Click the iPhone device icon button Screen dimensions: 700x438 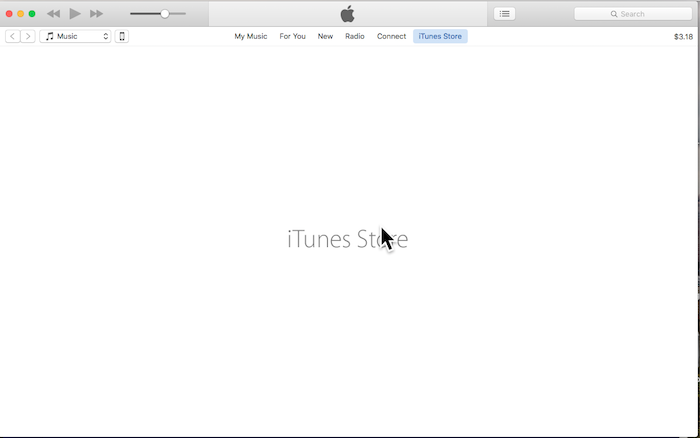click(122, 36)
